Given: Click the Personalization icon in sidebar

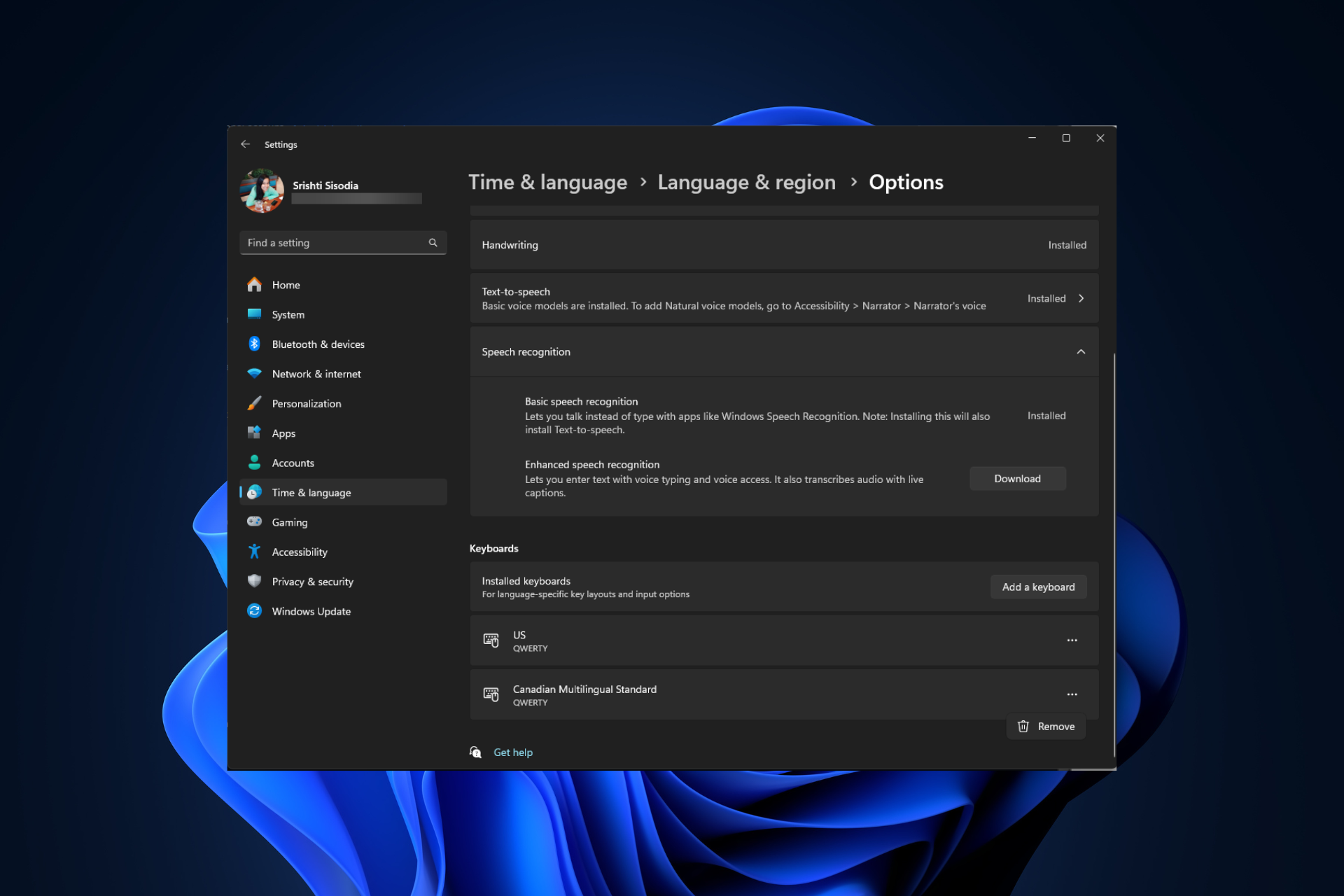Looking at the screenshot, I should coord(255,403).
